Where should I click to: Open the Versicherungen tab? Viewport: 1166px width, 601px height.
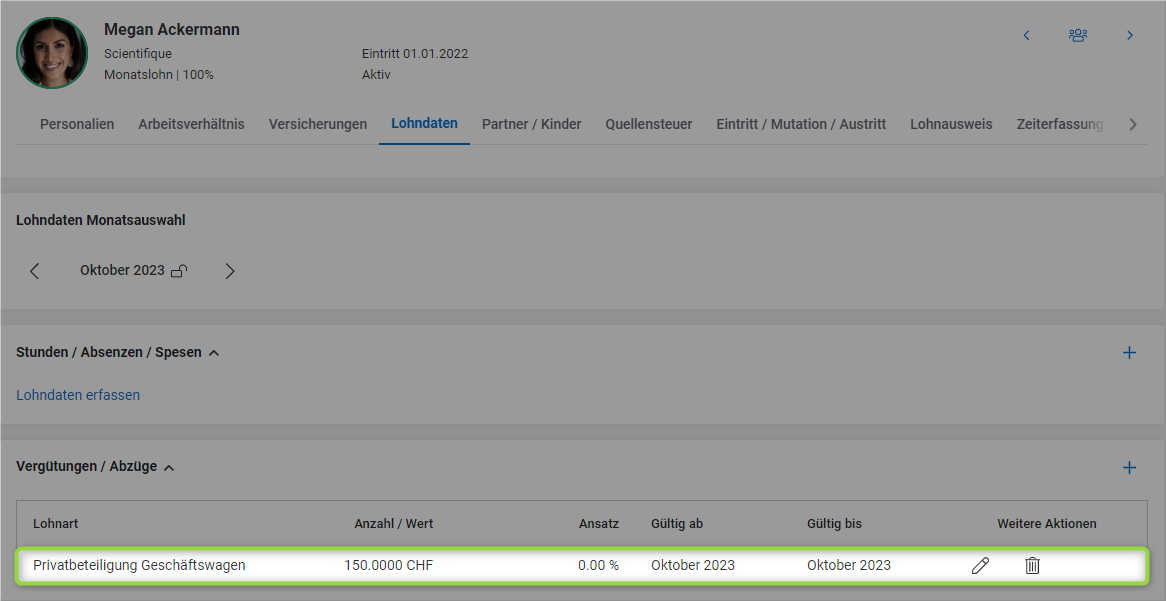click(x=317, y=124)
